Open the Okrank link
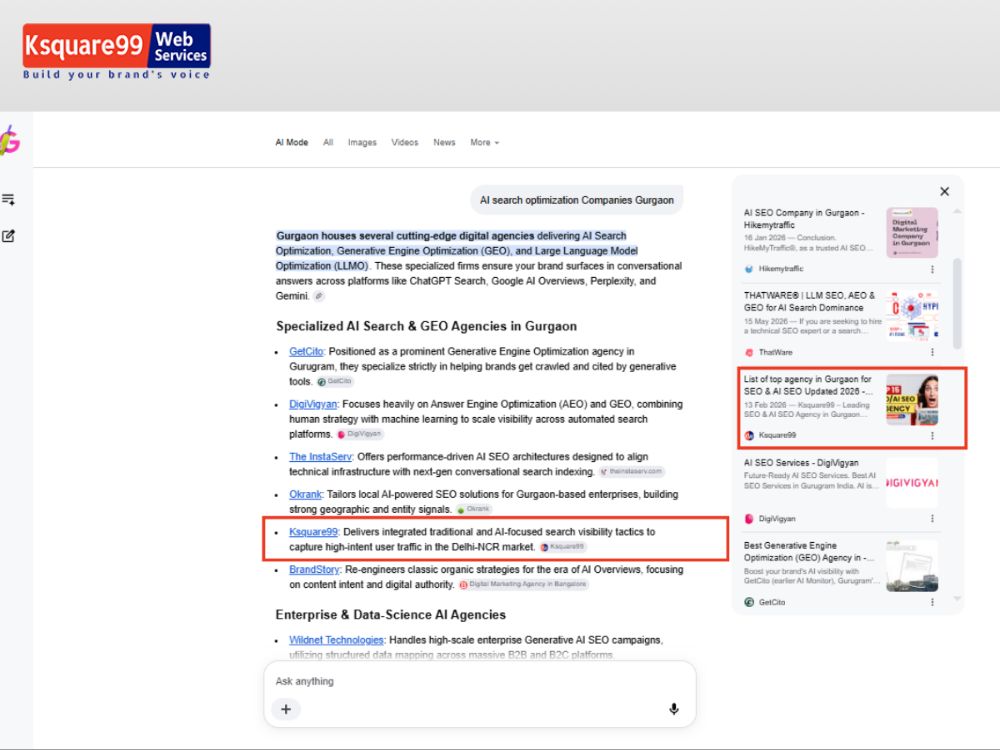 pos(305,494)
